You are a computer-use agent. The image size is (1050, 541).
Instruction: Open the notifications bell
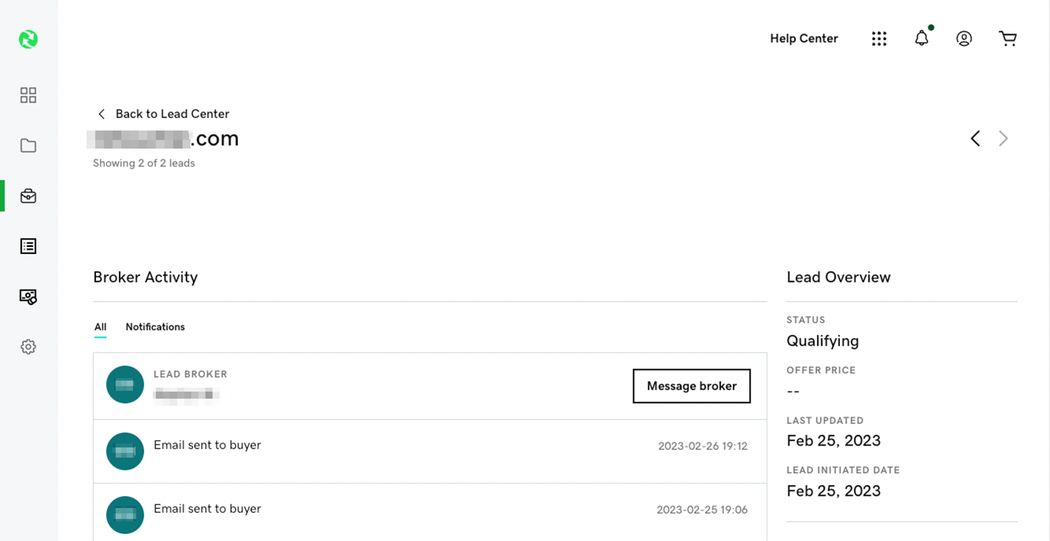tap(922, 39)
